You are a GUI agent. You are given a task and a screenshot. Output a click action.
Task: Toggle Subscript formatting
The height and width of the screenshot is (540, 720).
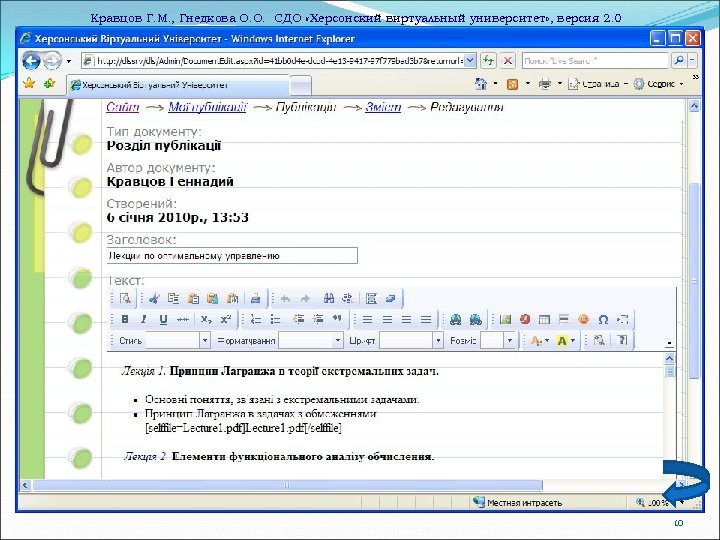point(206,319)
